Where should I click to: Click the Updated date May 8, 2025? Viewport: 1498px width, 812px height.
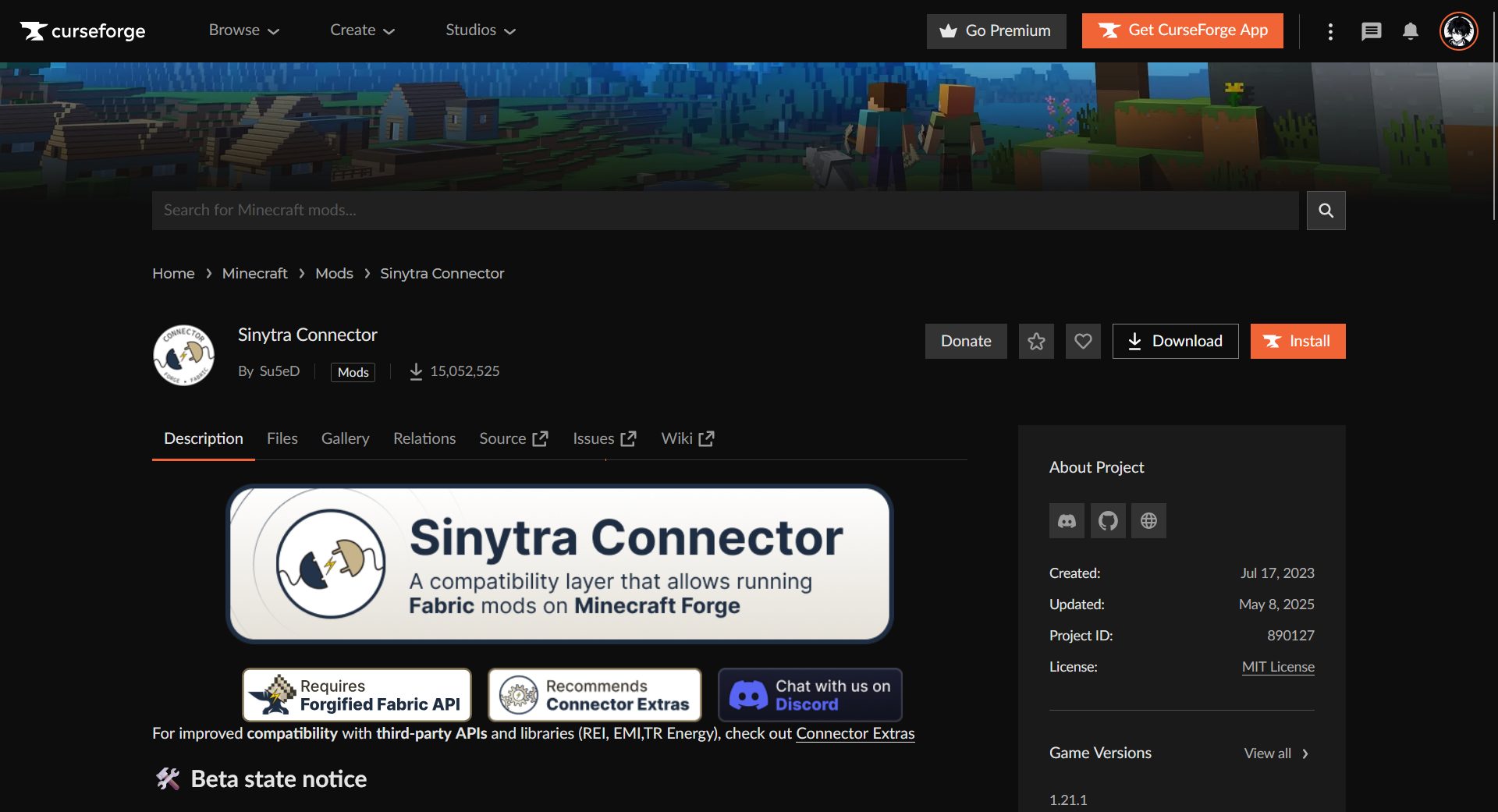point(1276,605)
